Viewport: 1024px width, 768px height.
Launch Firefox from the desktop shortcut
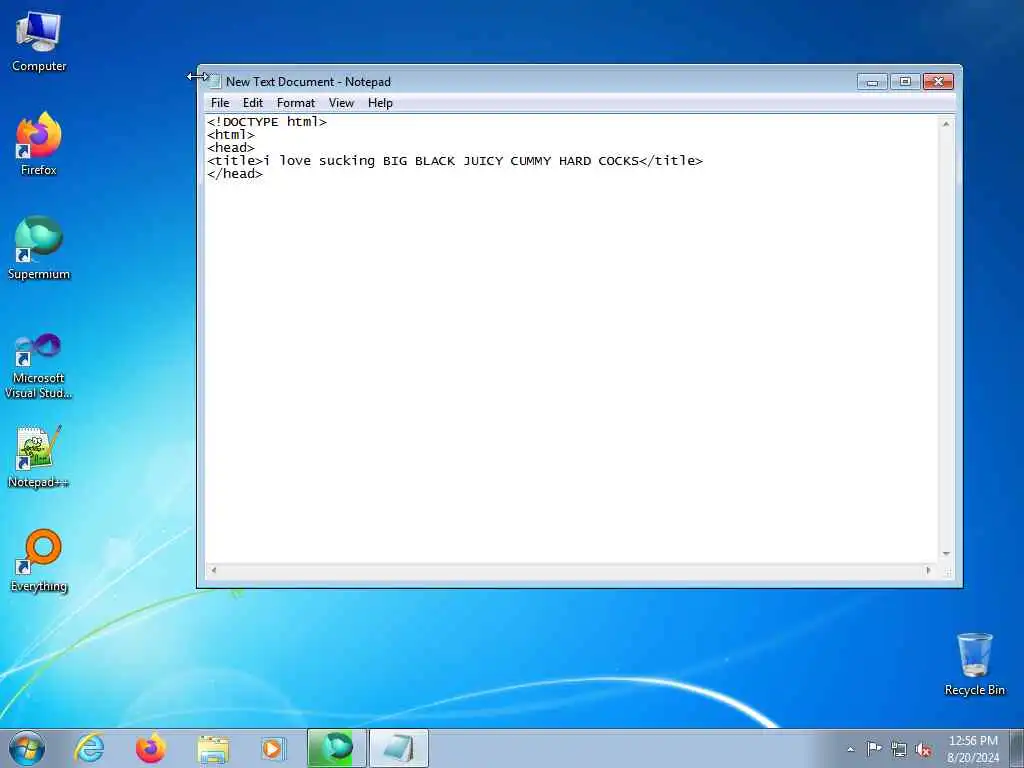click(x=39, y=144)
